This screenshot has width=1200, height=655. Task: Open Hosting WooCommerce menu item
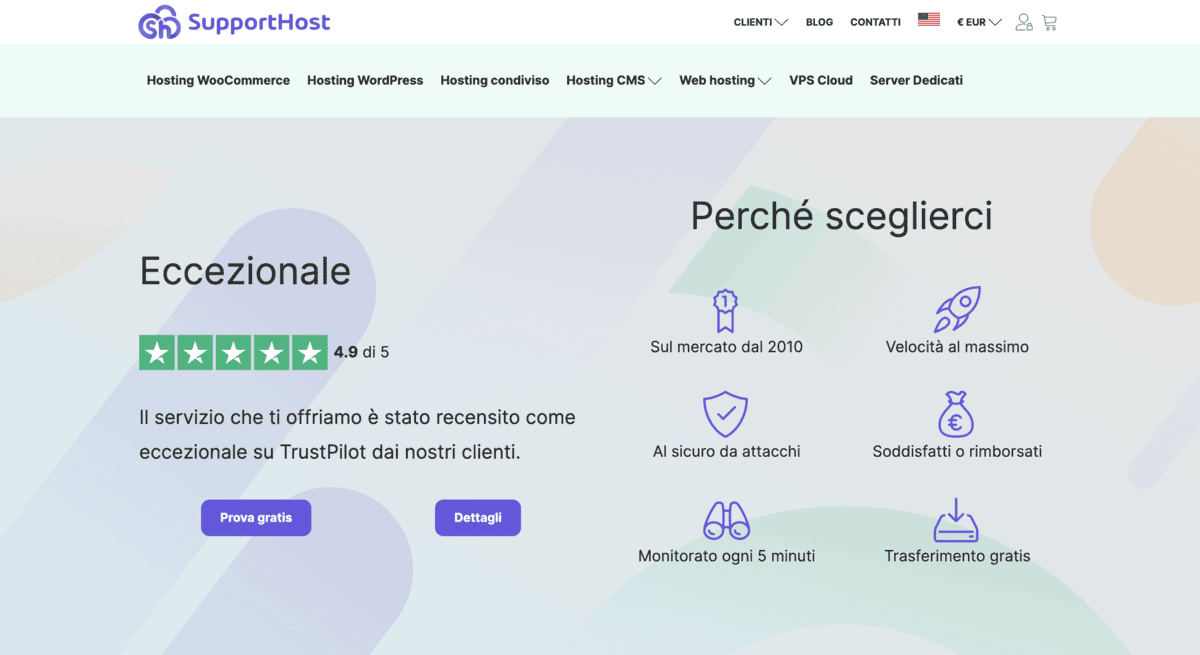pyautogui.click(x=218, y=81)
